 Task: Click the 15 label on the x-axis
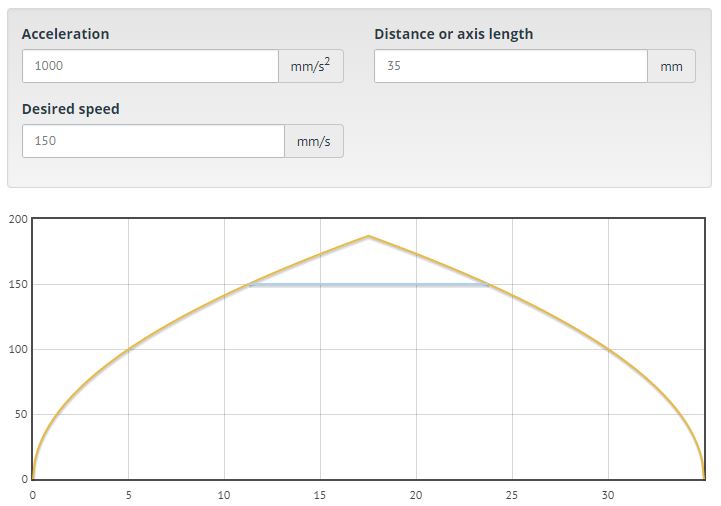coord(320,494)
